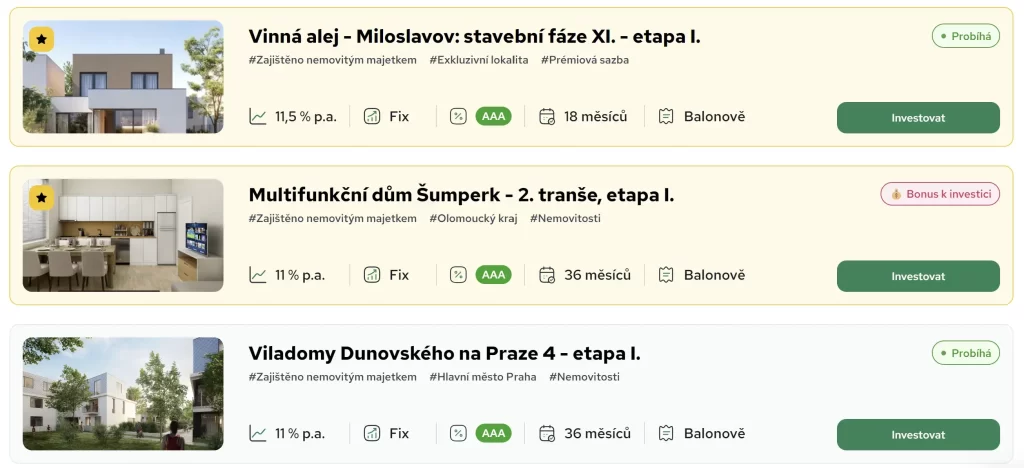Click the star badge on Multifunkční dům Šumperk thumbnail
The image size is (1024, 468).
(42, 198)
